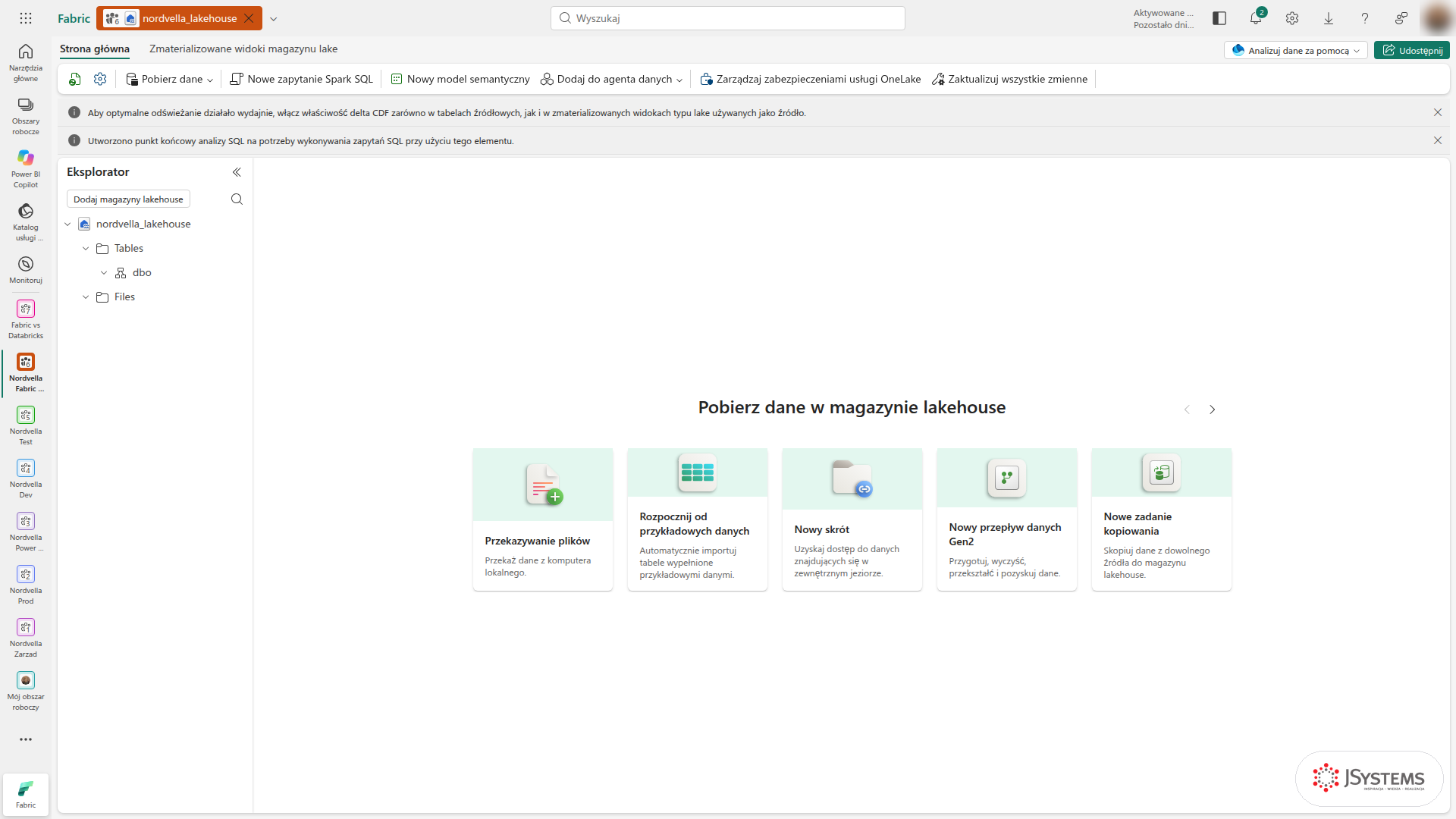Click Dodaj magazyny lakehouse button

click(x=128, y=199)
